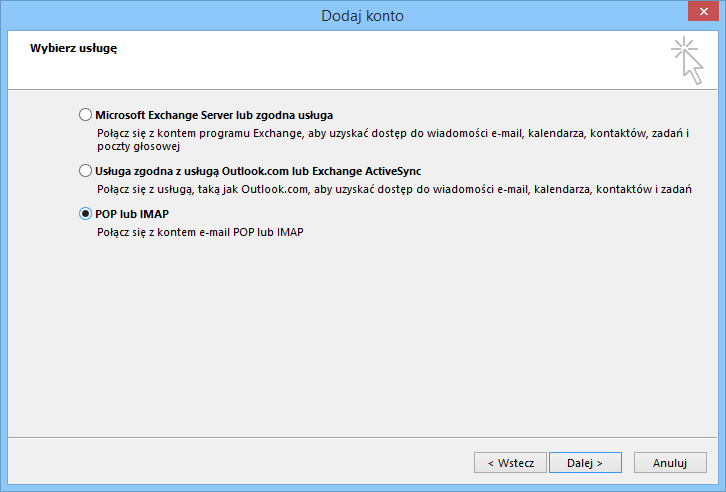Go back with the Wstecz button
Viewport: 726px width, 492px height.
(x=510, y=463)
